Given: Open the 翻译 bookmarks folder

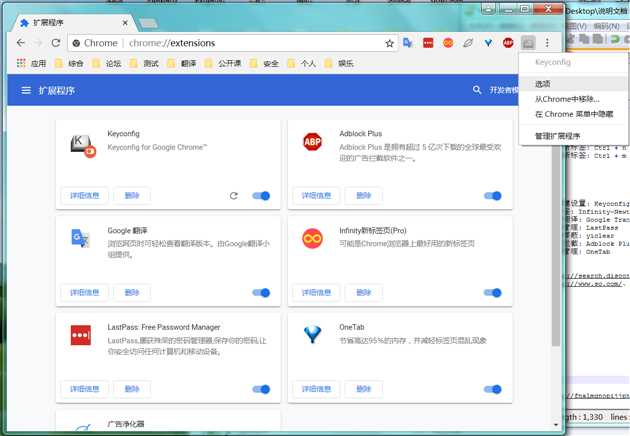Looking at the screenshot, I should (x=182, y=63).
